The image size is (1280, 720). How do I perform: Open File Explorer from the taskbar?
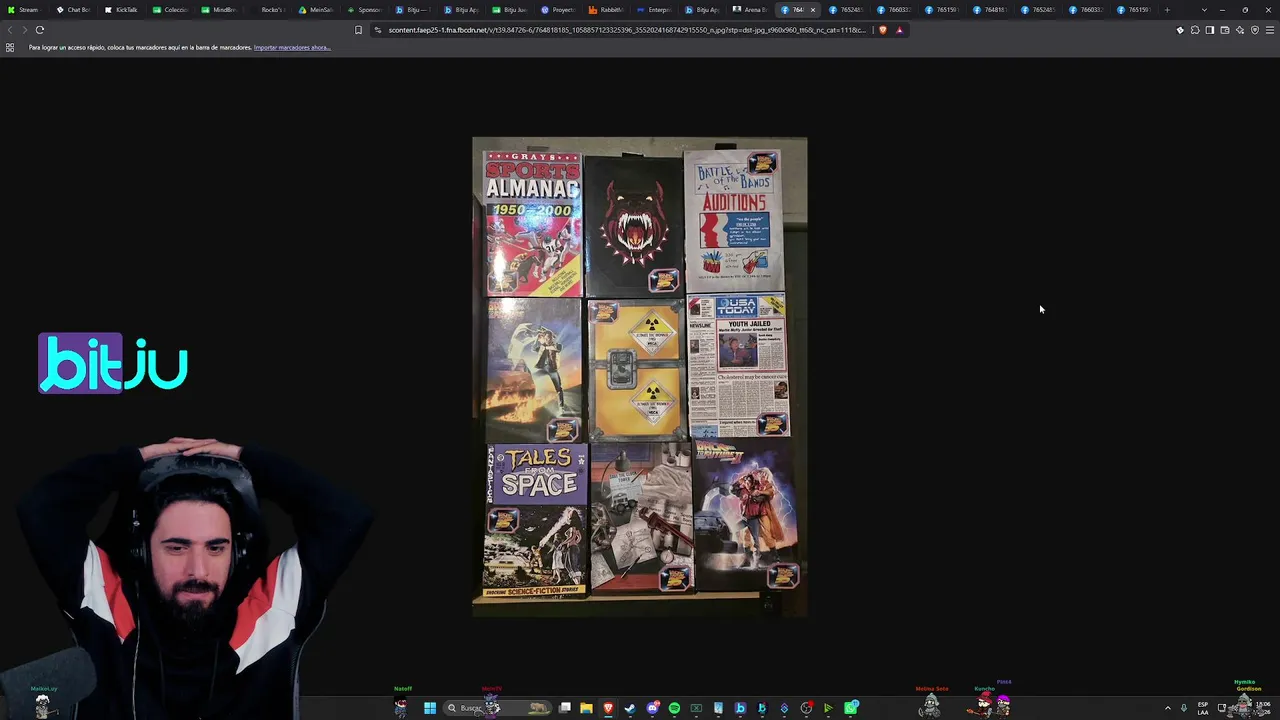click(x=586, y=708)
